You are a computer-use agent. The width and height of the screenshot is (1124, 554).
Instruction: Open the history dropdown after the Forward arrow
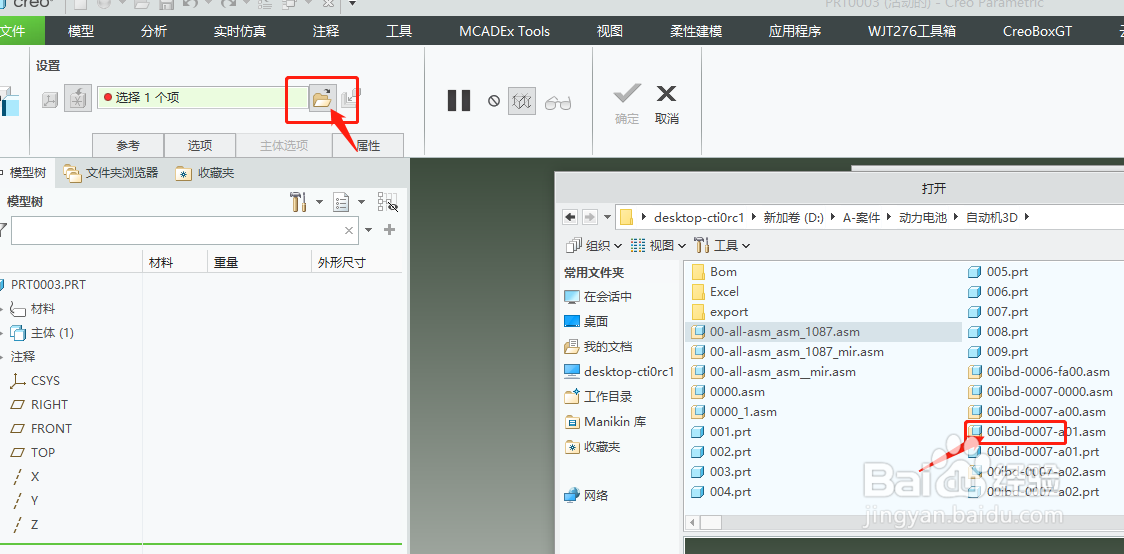(606, 216)
